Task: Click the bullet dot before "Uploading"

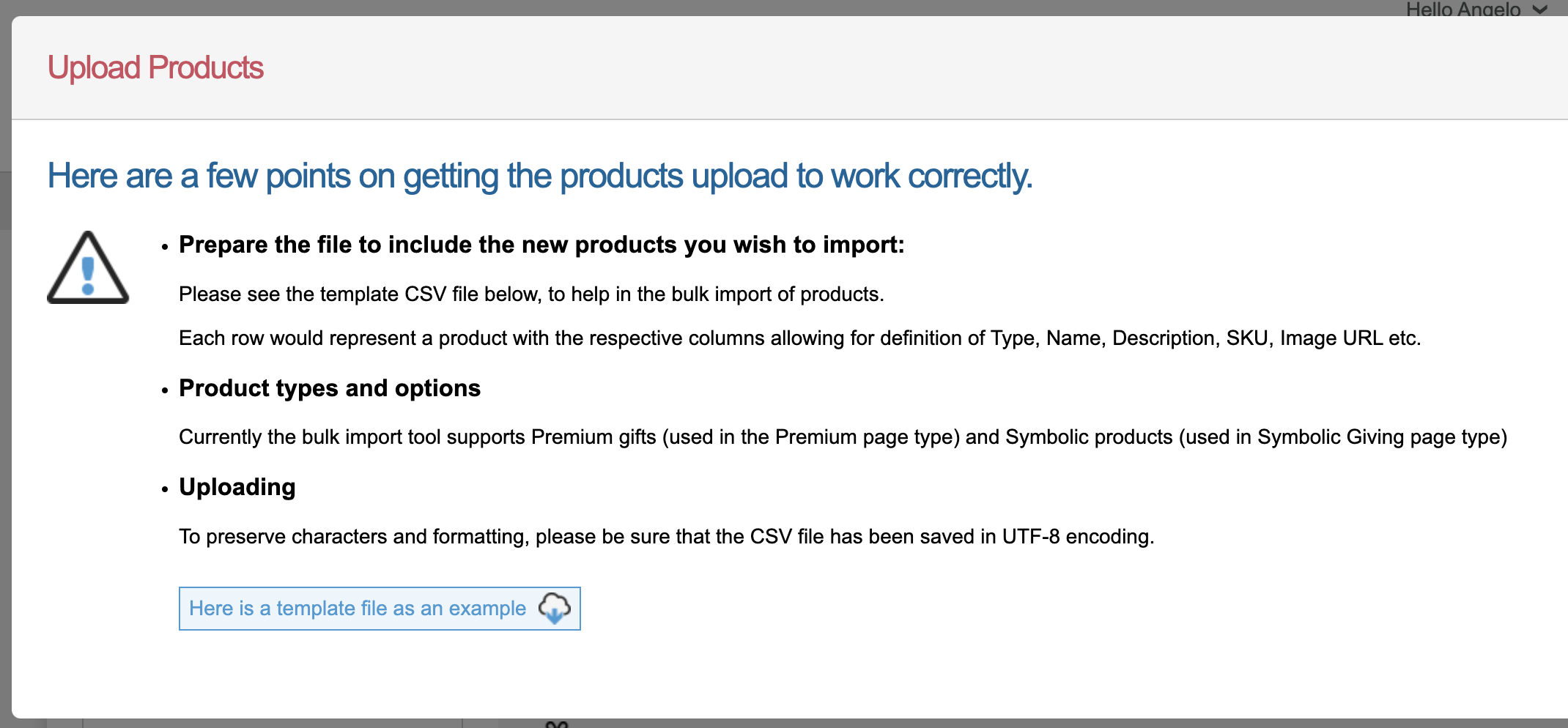Action: coord(165,489)
